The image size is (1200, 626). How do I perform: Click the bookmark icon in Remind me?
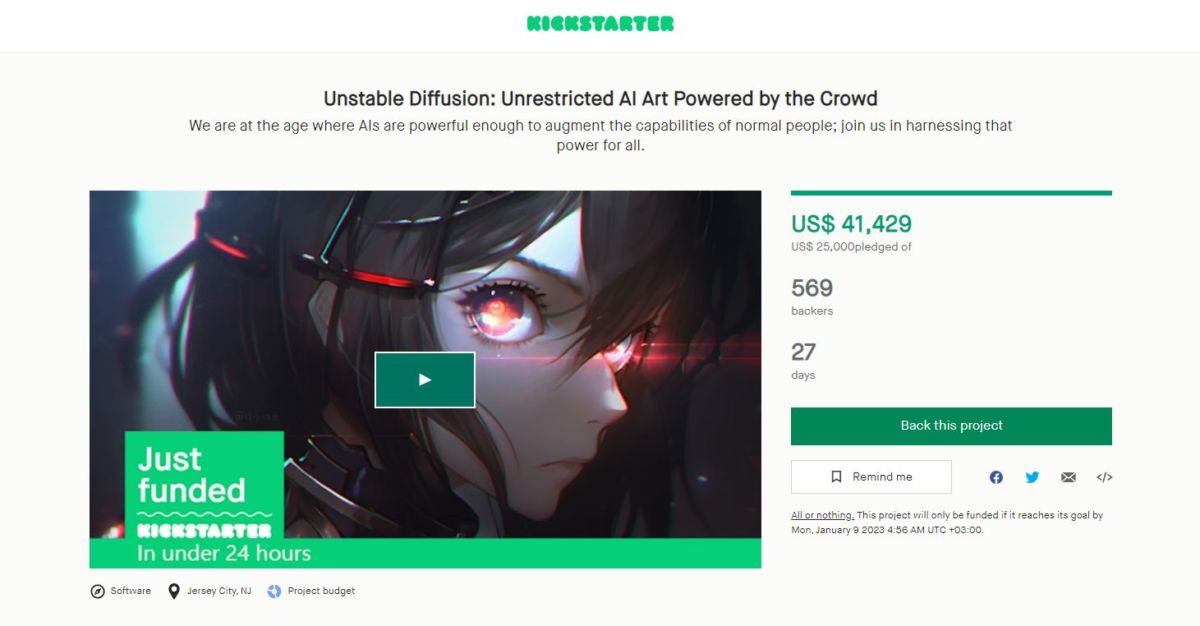pos(837,477)
